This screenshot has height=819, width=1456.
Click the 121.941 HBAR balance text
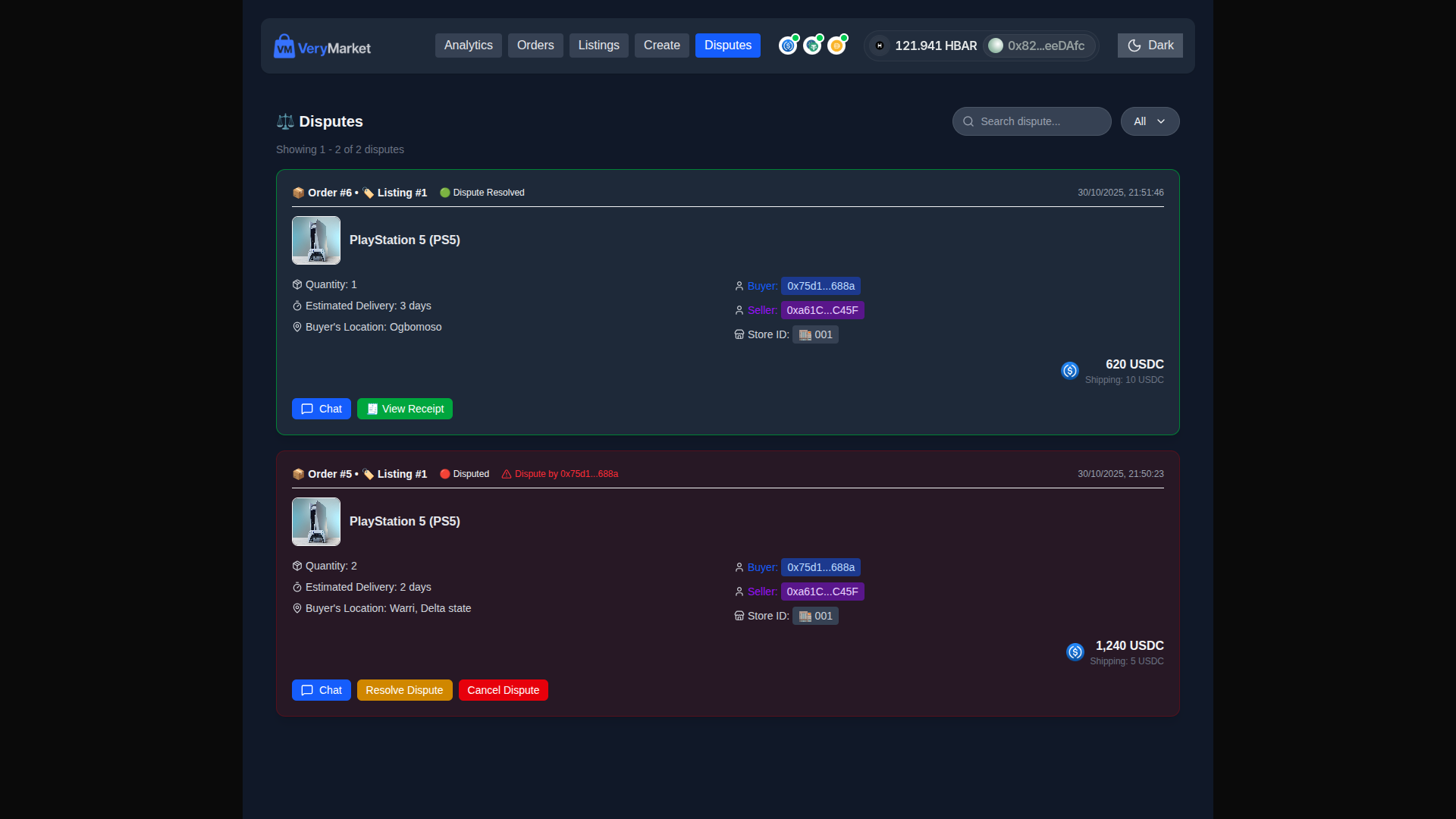pos(936,46)
